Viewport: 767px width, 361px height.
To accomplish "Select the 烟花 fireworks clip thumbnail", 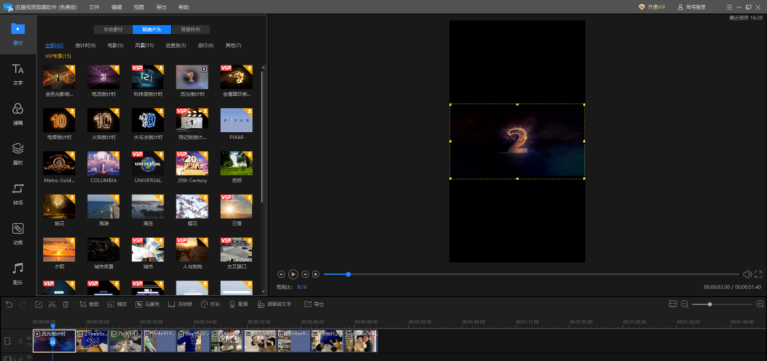I will click(x=59, y=206).
